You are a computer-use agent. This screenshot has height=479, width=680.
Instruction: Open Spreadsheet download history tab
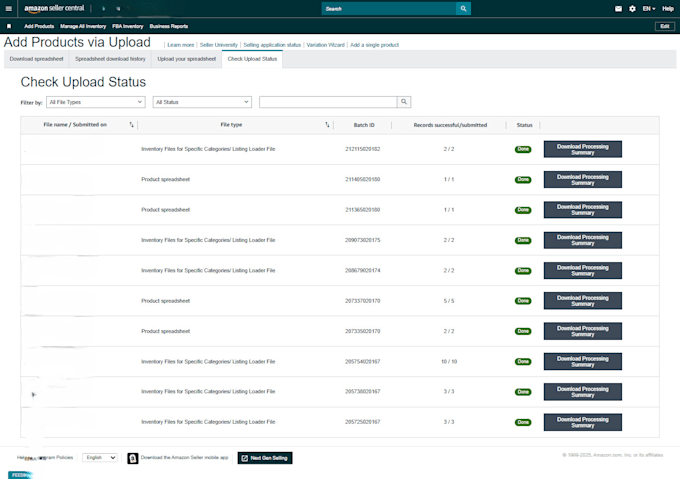[x=110, y=59]
